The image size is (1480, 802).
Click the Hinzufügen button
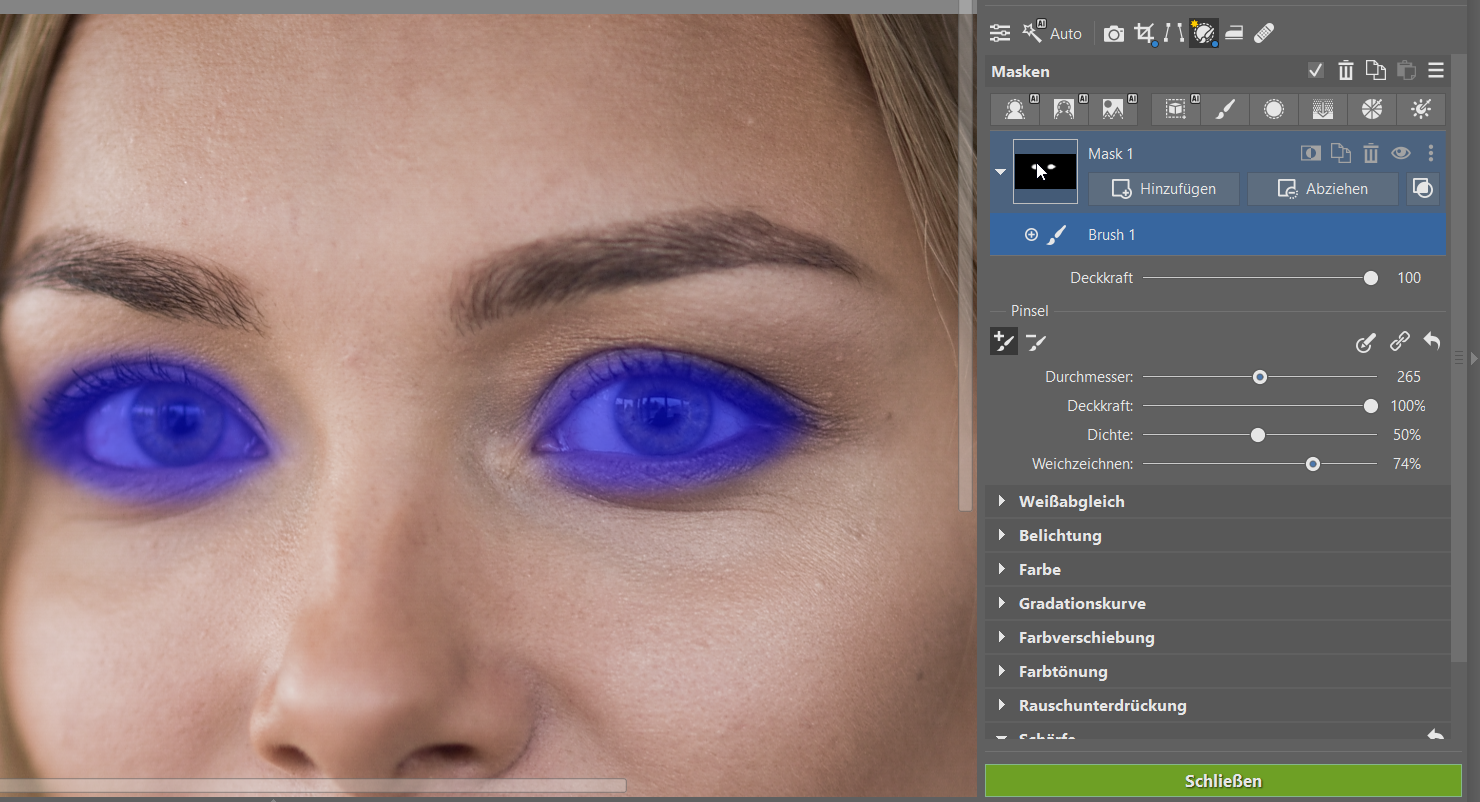[x=1163, y=189]
